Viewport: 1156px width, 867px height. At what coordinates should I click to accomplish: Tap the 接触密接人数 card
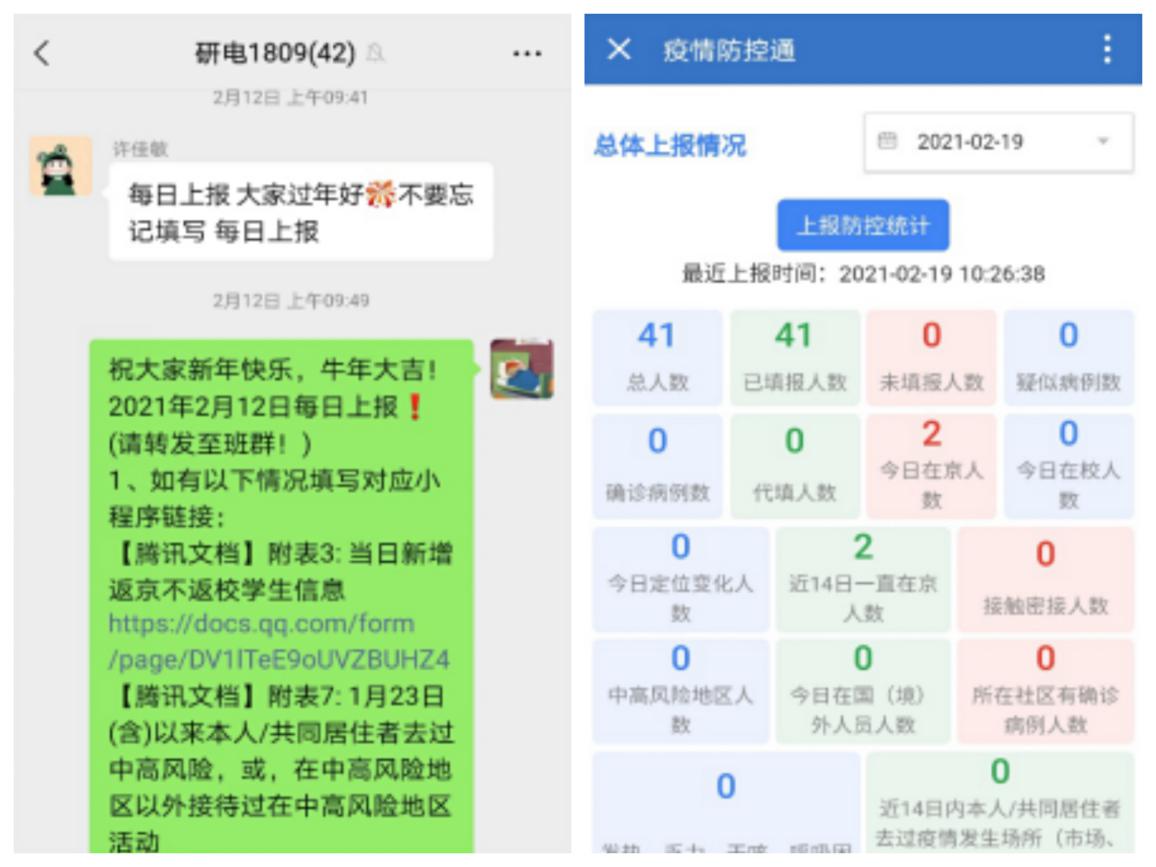[x=1045, y=579]
